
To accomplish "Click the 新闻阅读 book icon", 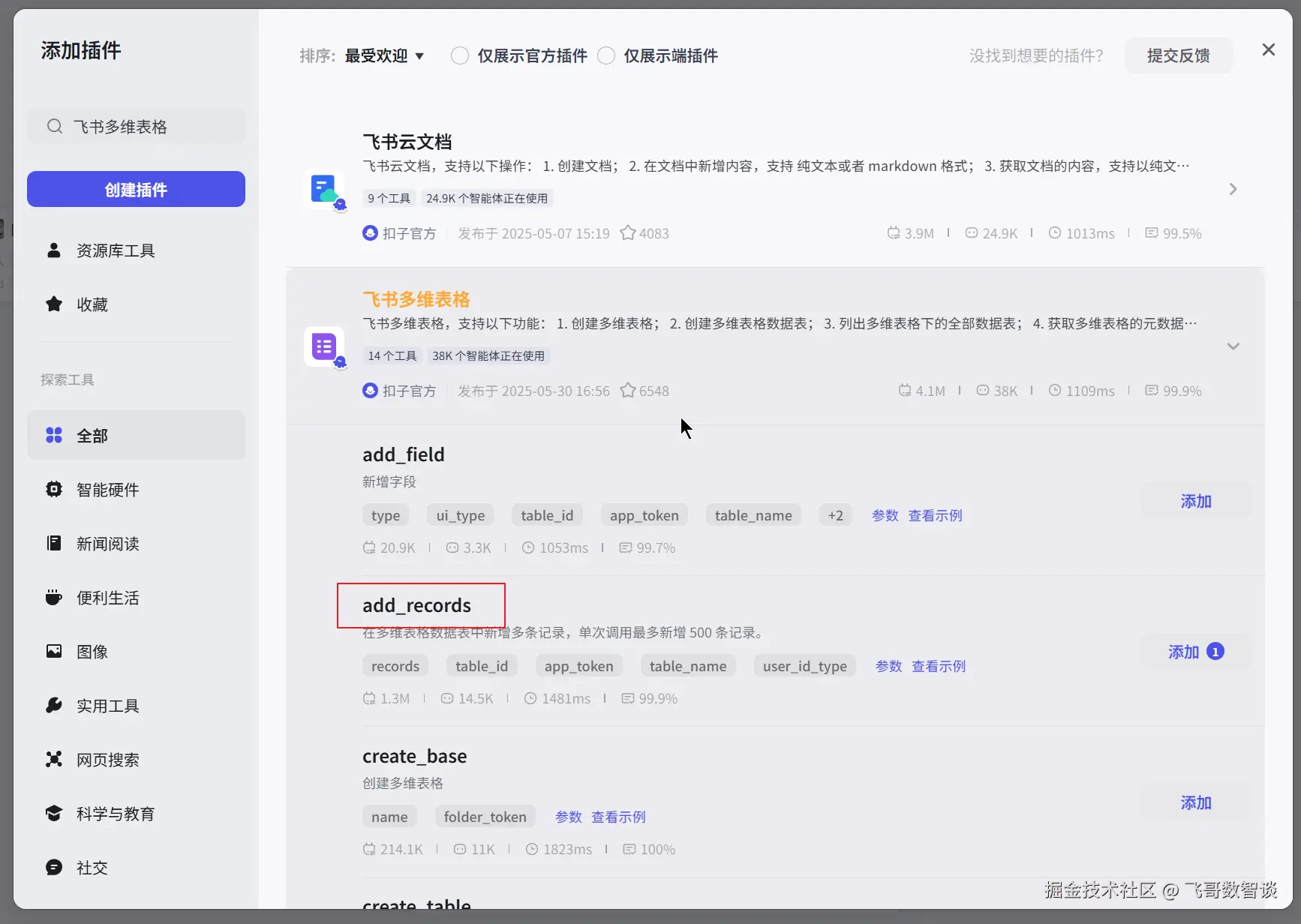I will [x=54, y=543].
